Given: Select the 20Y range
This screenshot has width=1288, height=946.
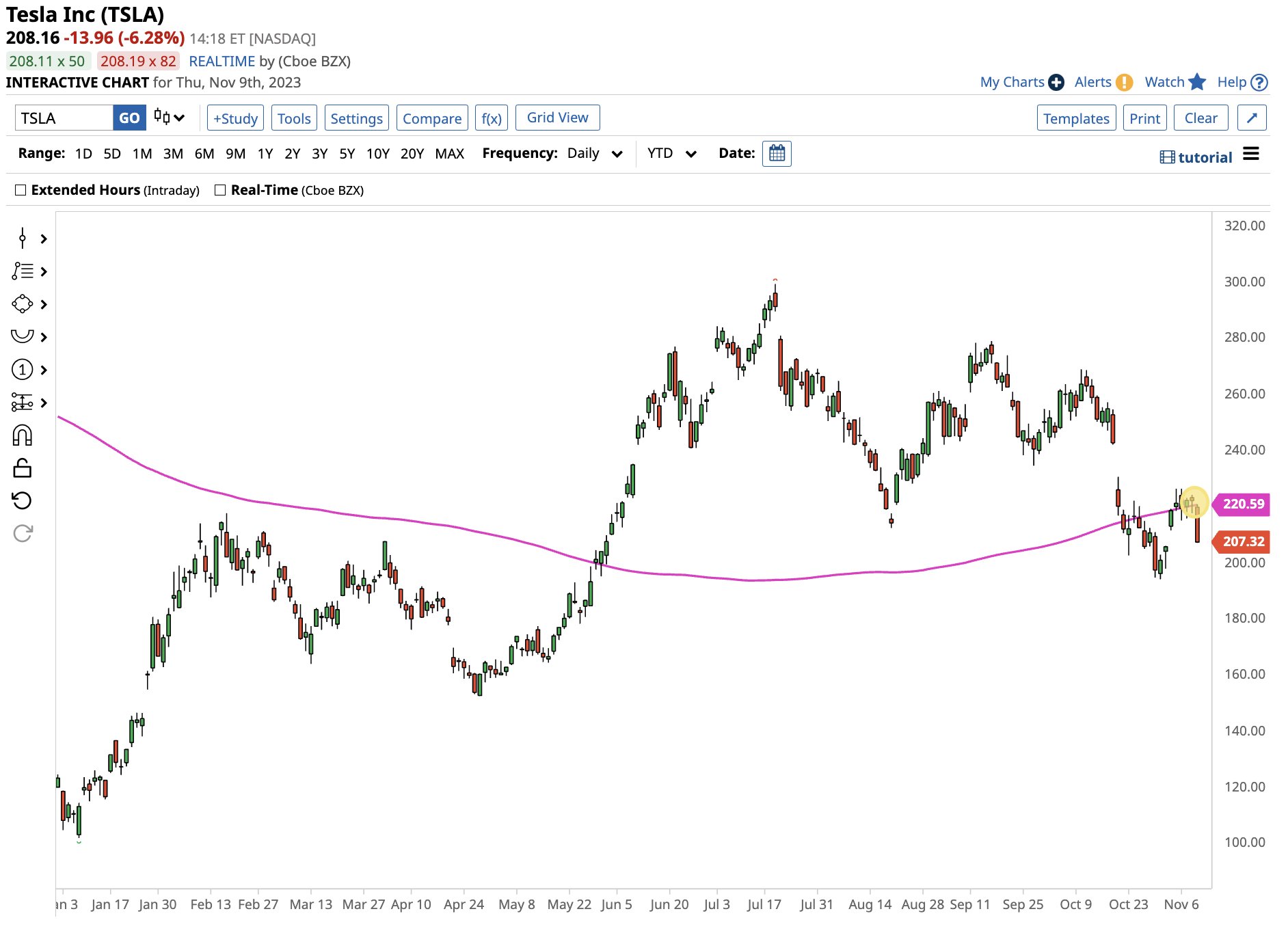Looking at the screenshot, I should (412, 153).
